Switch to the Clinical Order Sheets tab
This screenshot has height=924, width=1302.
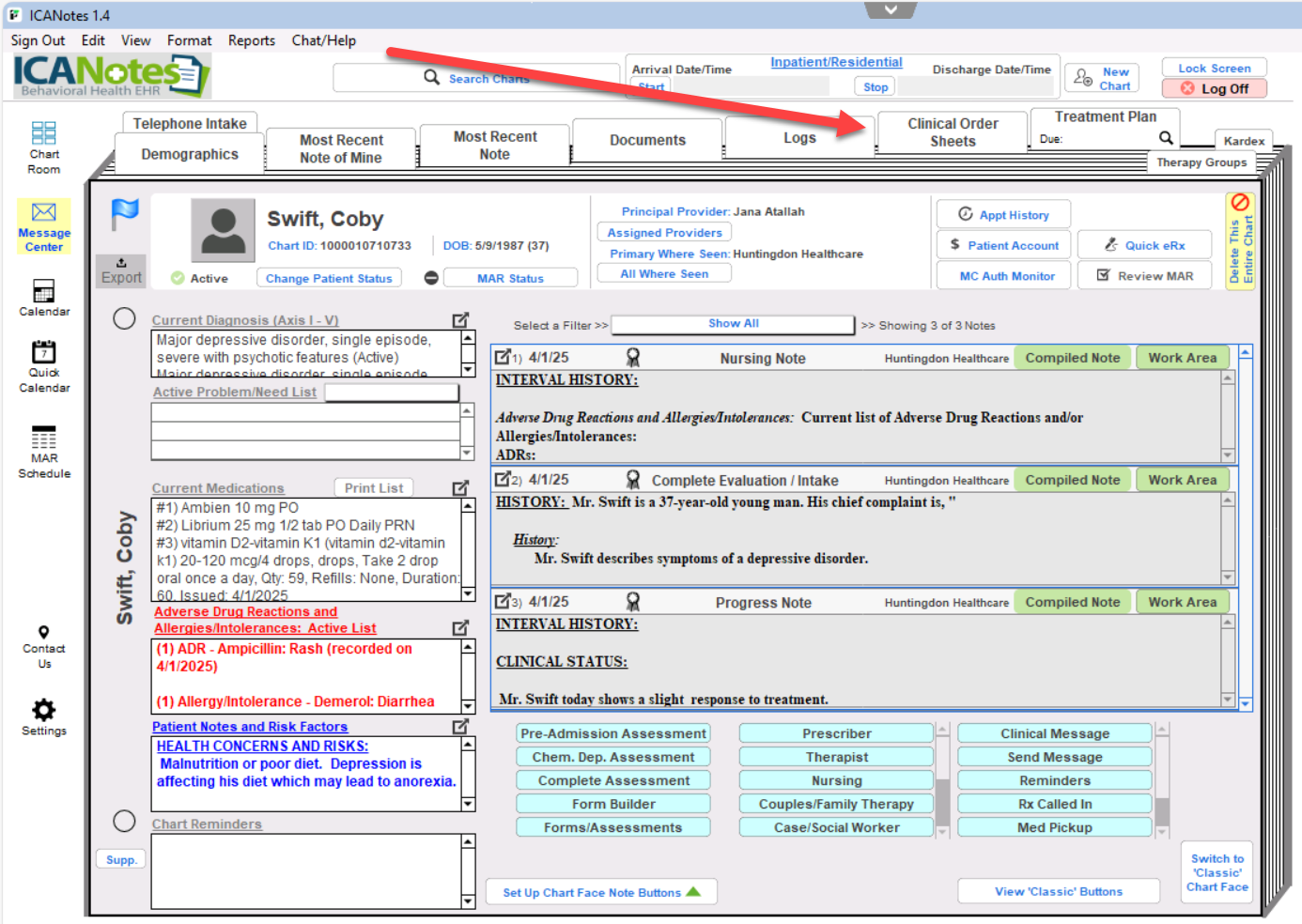[953, 132]
